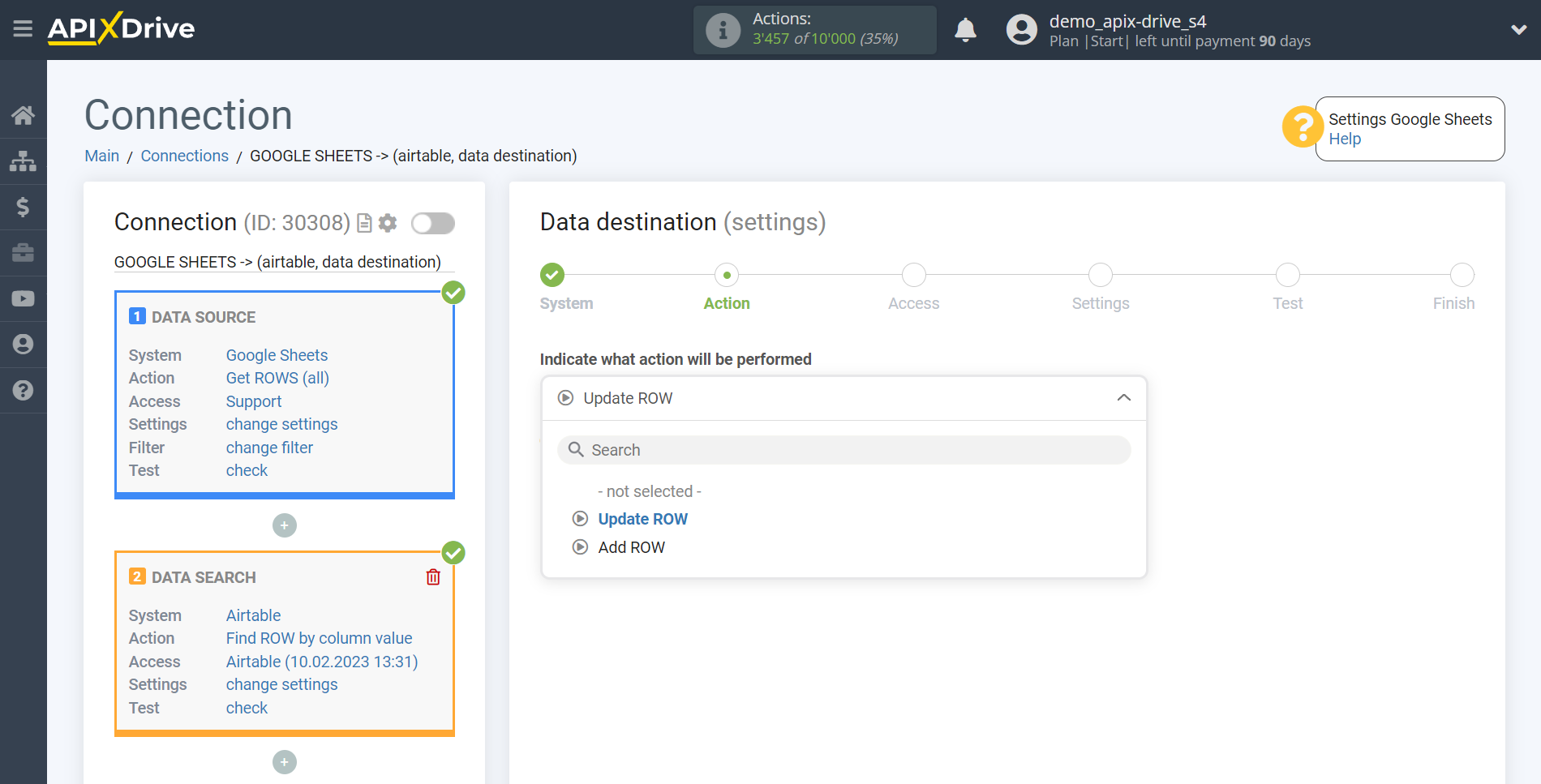The image size is (1541, 784).
Task: Click Google Sheets system link
Action: click(277, 355)
